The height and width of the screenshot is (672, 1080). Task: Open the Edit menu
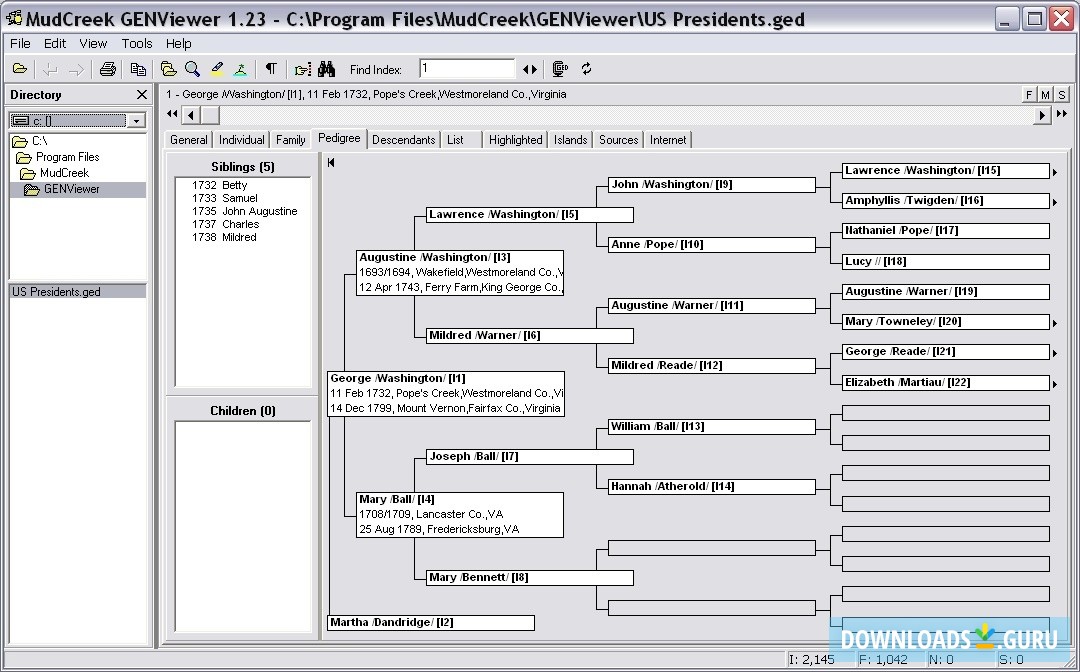55,43
